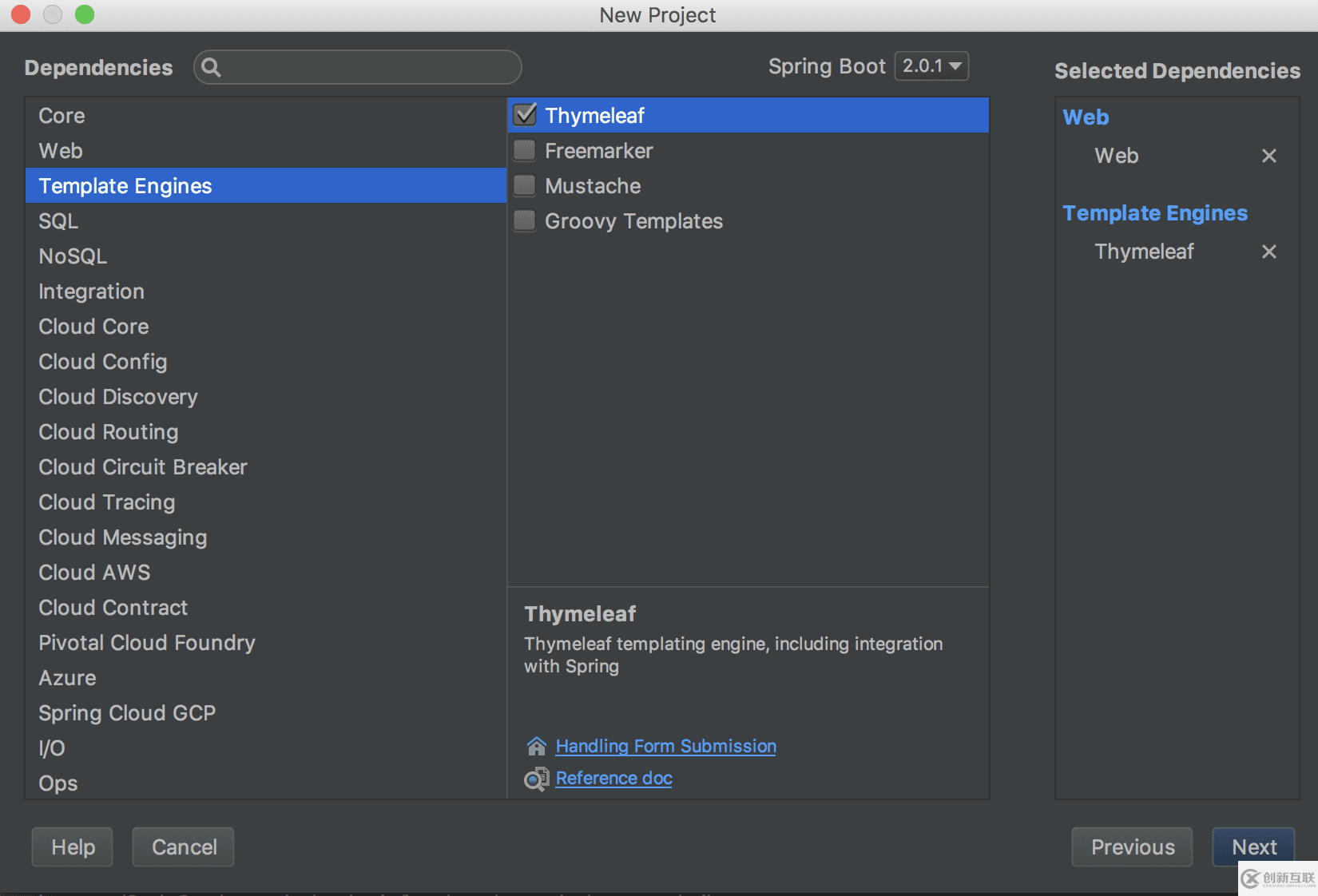Select the Web category in dependencies list

266,151
